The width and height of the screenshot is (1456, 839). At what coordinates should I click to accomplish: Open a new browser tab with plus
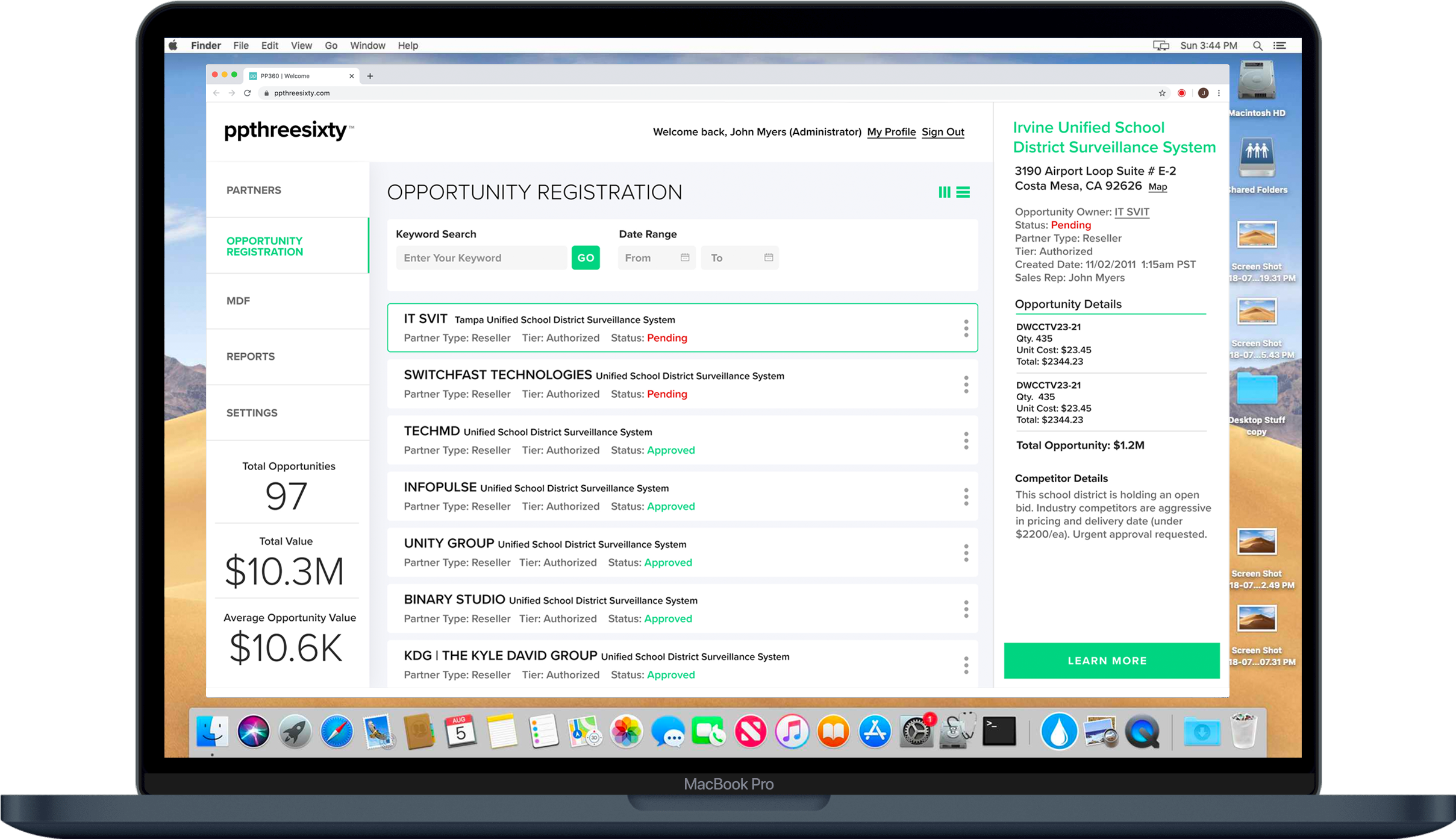coord(370,76)
